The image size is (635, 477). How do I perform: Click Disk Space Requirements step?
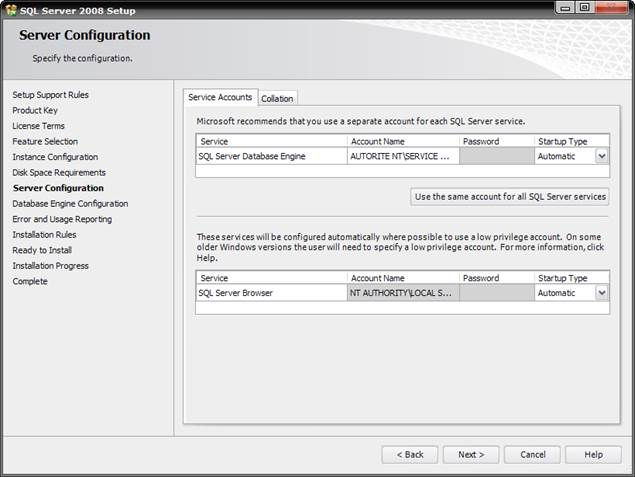point(59,172)
